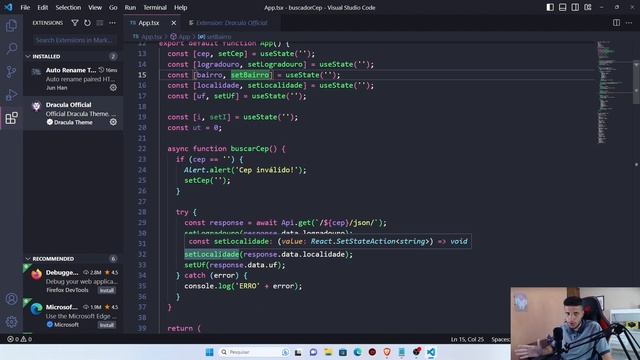Open Dracula Official manage gear

pyautogui.click(x=113, y=122)
